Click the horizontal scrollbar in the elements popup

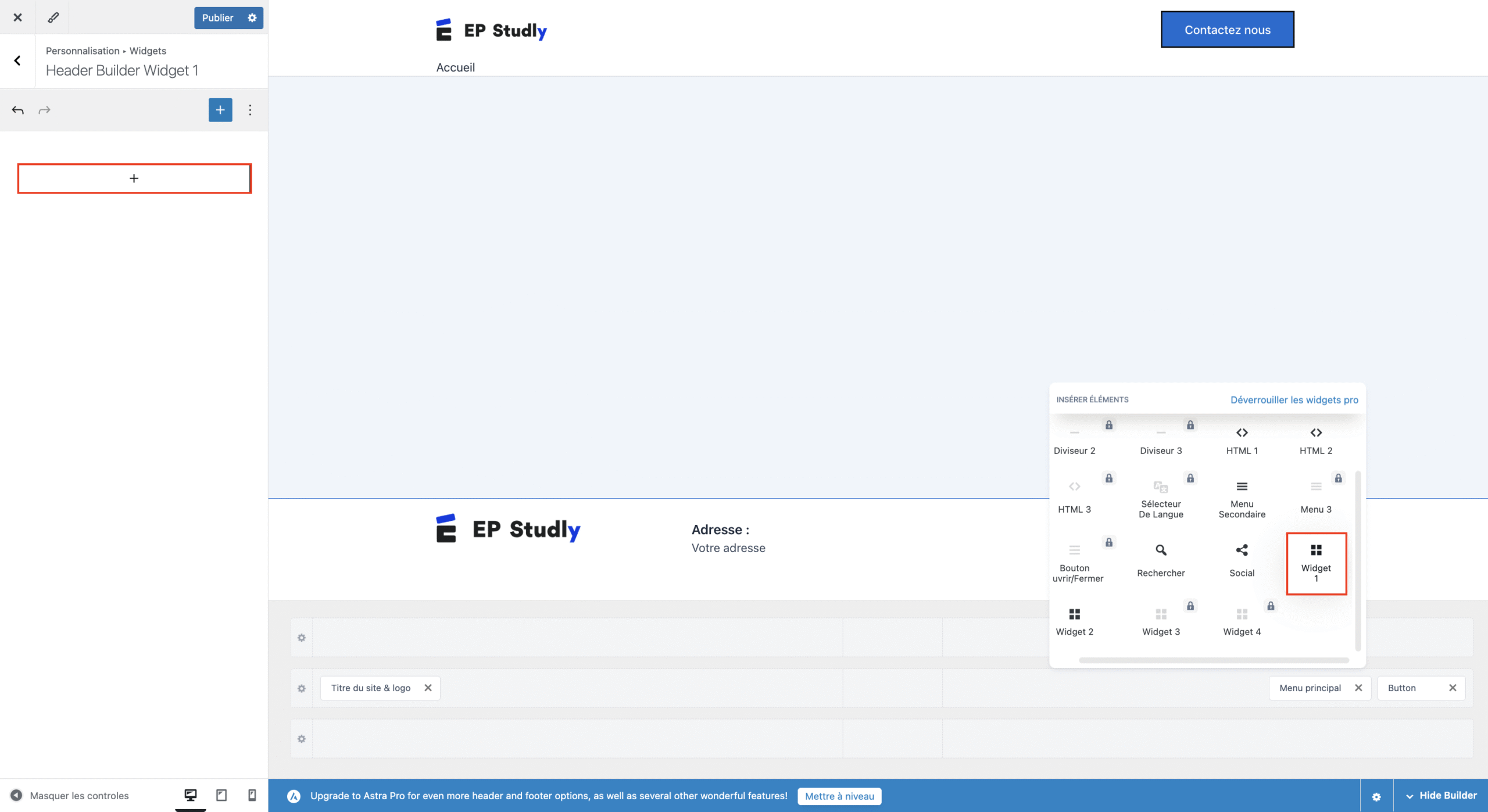tap(1213, 660)
